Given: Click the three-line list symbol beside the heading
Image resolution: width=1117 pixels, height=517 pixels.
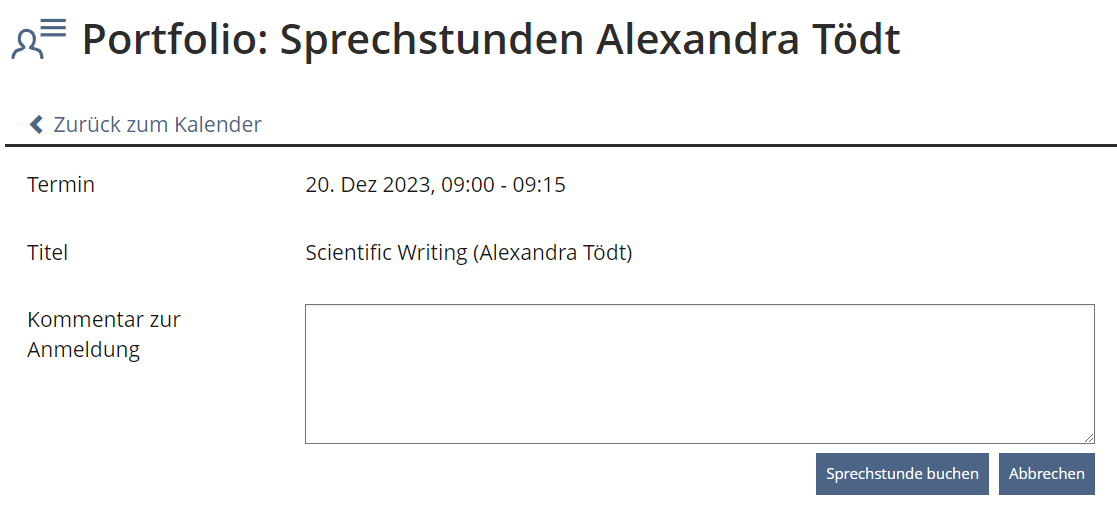Looking at the screenshot, I should [53, 28].
